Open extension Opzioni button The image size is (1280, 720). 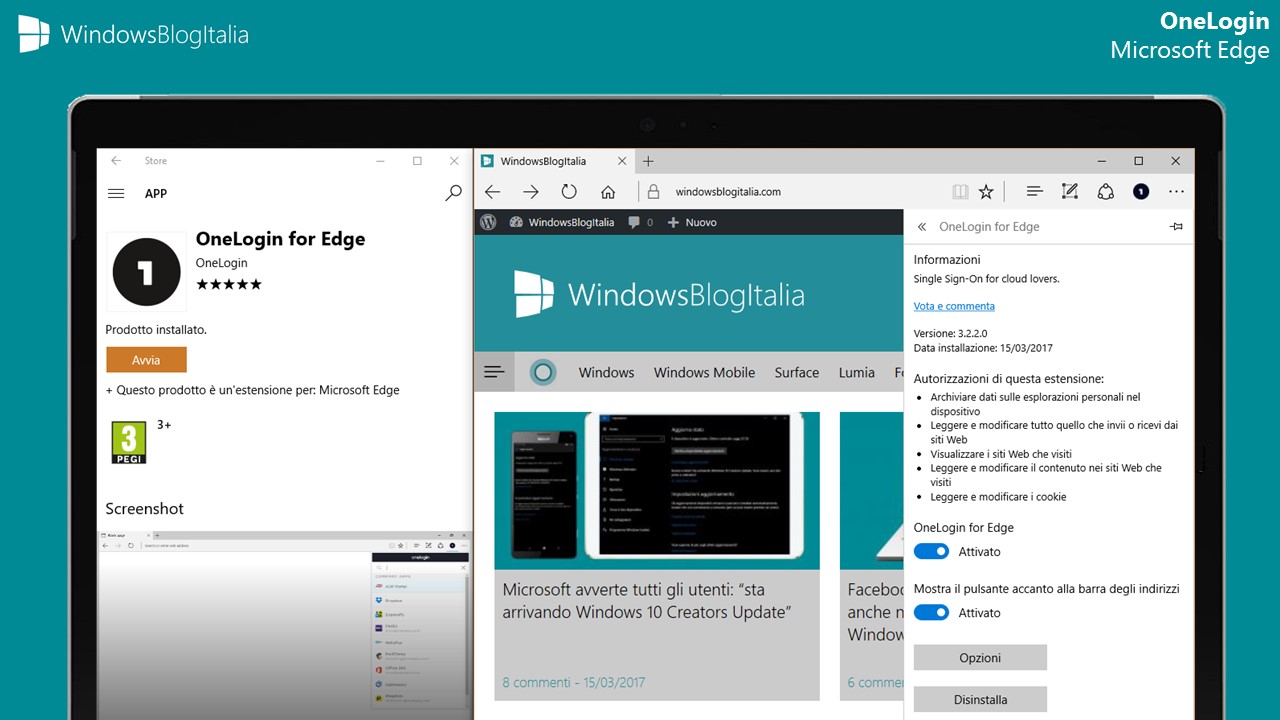pos(980,658)
